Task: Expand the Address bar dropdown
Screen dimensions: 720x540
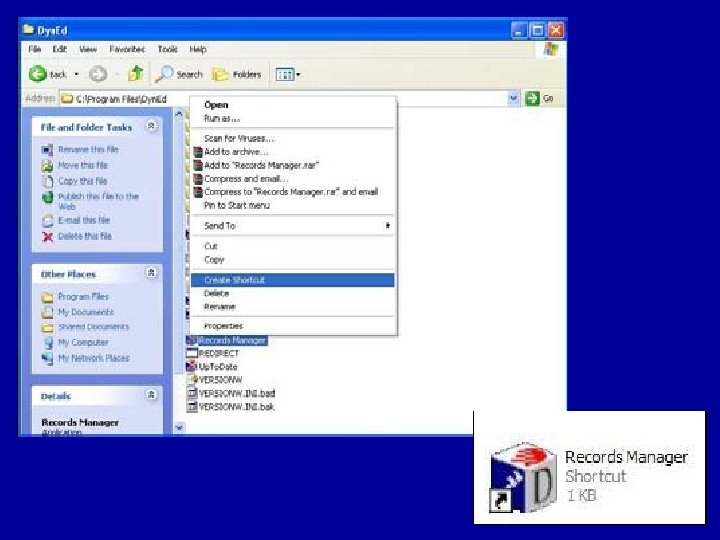Action: (x=513, y=98)
